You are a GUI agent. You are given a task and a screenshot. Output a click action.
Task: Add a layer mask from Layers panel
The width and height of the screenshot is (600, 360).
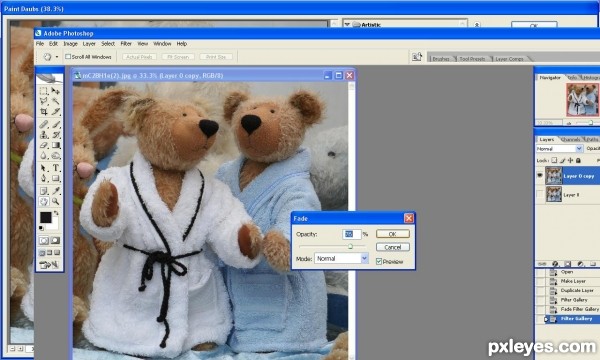568,264
